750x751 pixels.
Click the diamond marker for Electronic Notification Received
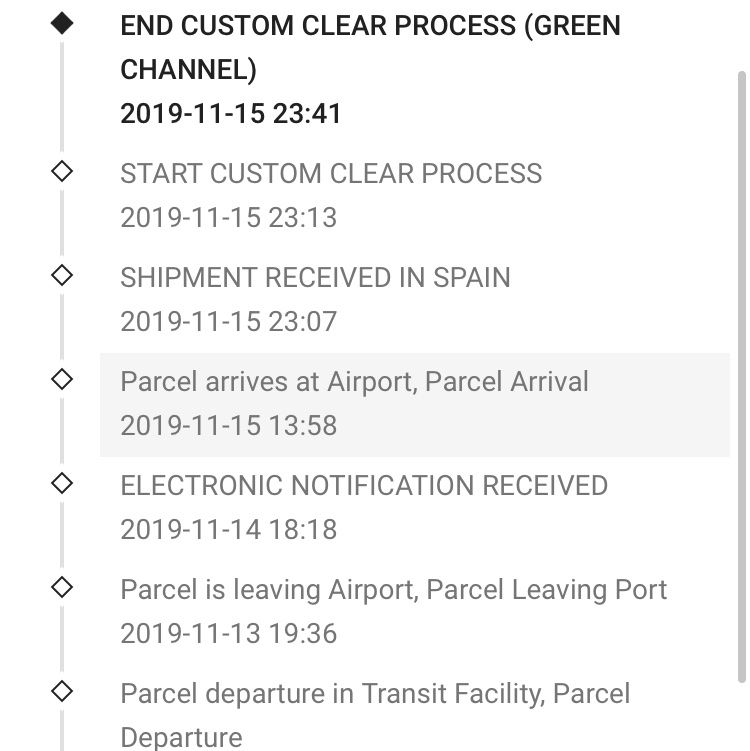(62, 484)
